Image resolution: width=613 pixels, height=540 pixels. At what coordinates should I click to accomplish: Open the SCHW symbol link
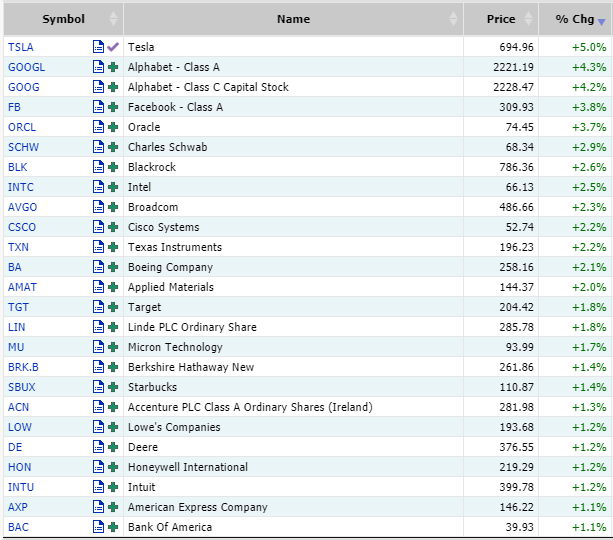23,147
